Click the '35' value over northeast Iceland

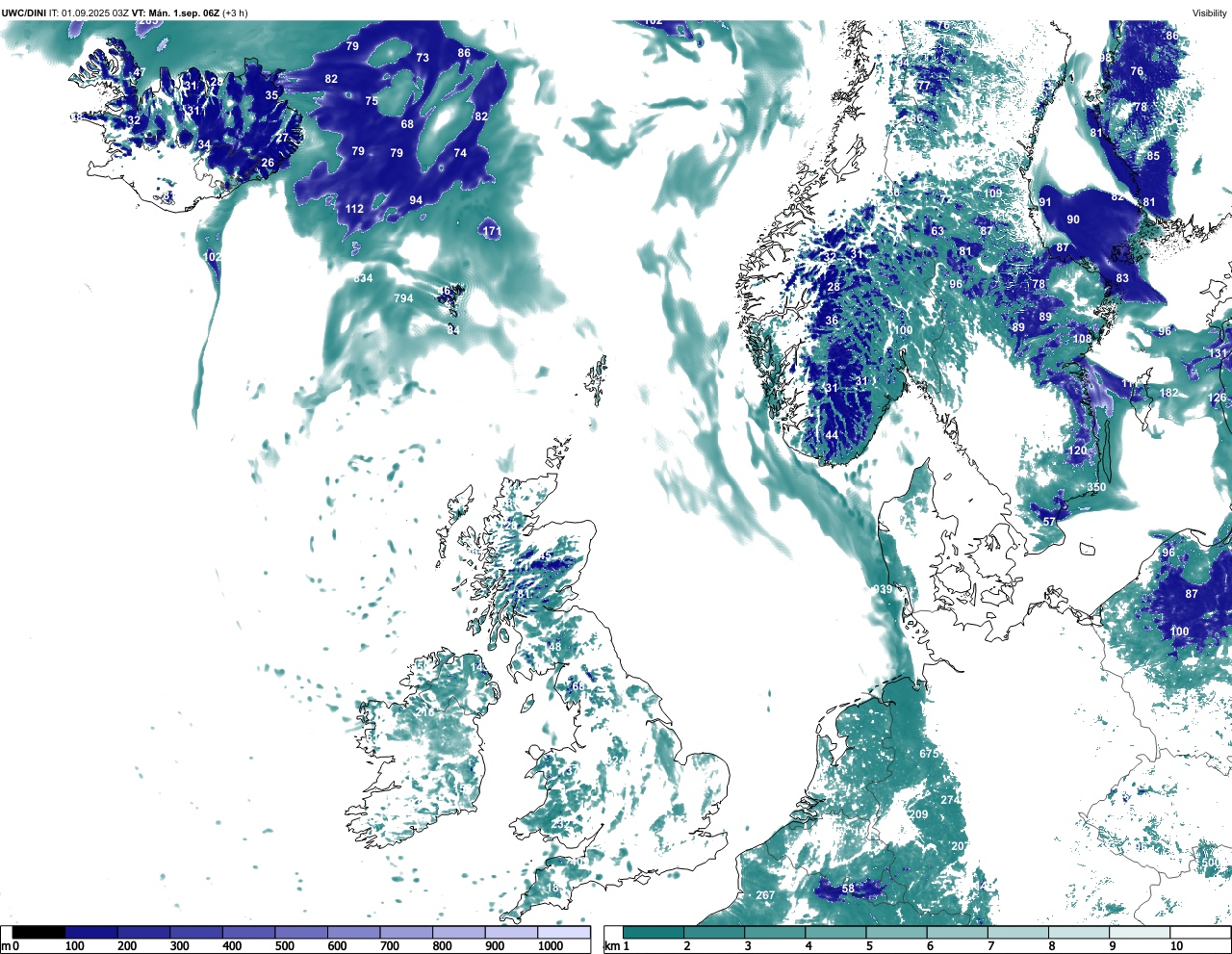pyautogui.click(x=271, y=95)
